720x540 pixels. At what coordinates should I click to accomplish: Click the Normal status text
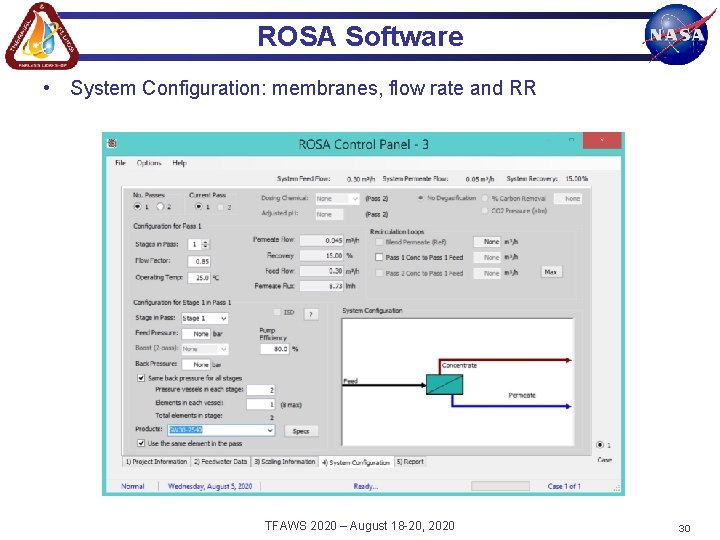pos(133,486)
